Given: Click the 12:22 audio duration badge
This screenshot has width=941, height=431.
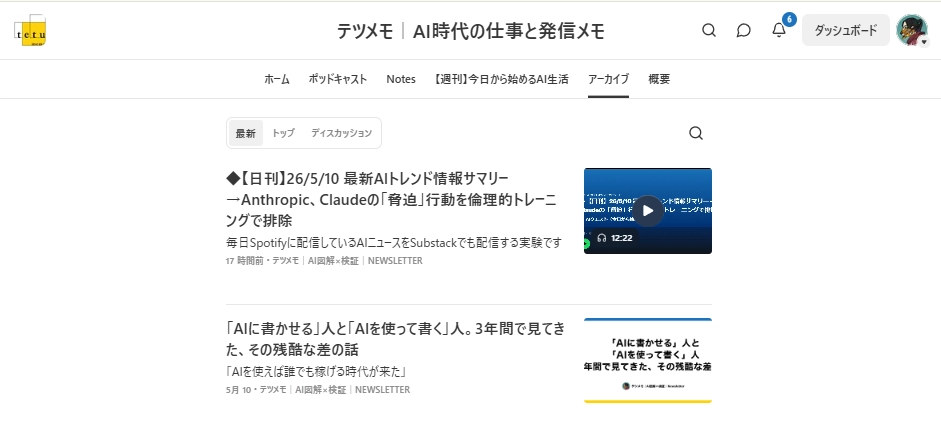Looking at the screenshot, I should [x=615, y=238].
